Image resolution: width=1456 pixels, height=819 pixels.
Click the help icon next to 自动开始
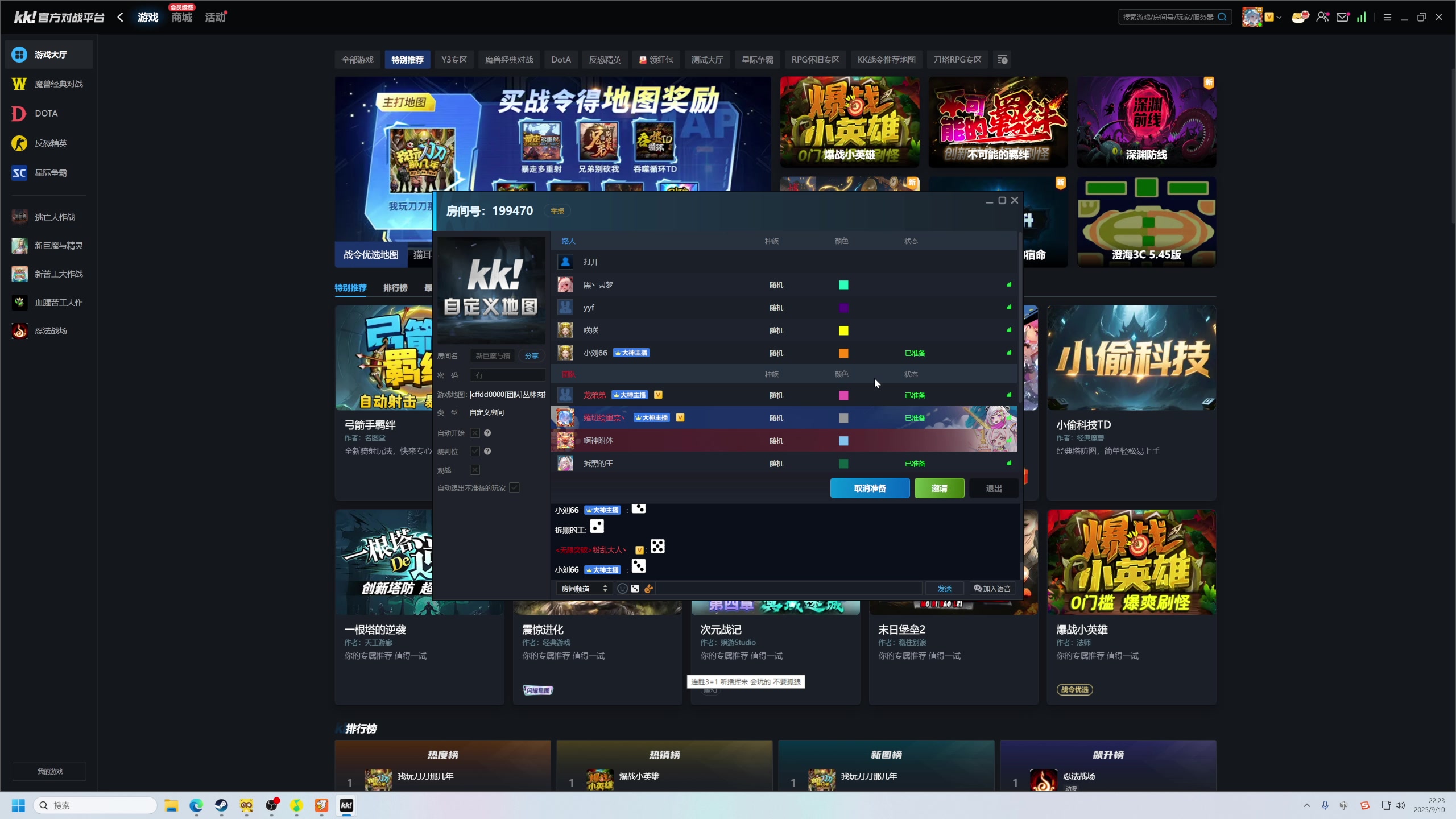[x=487, y=433]
